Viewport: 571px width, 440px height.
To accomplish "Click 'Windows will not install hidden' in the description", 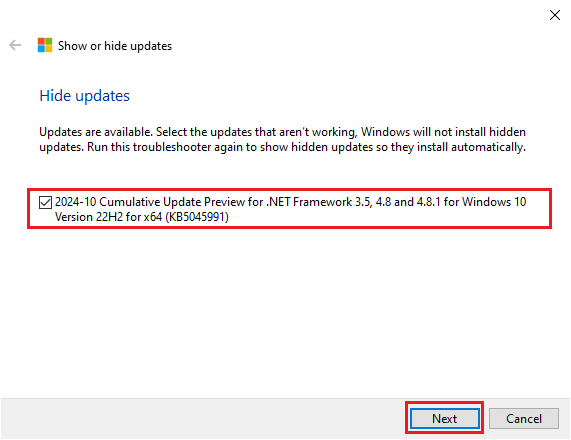I will [443, 132].
